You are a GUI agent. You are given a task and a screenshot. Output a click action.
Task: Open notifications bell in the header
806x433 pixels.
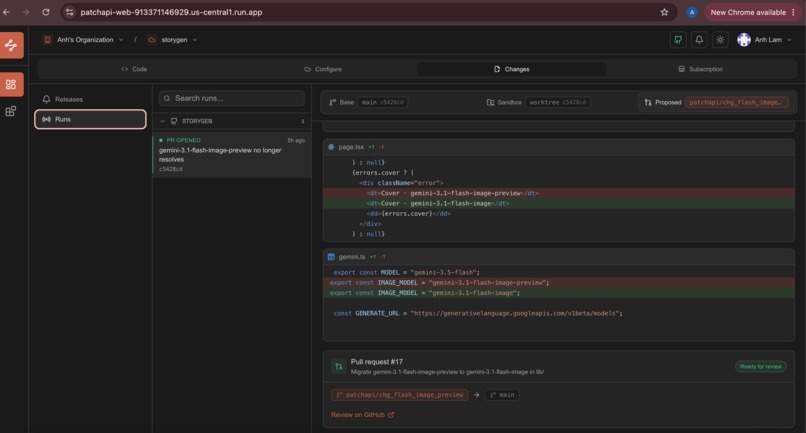coord(699,40)
